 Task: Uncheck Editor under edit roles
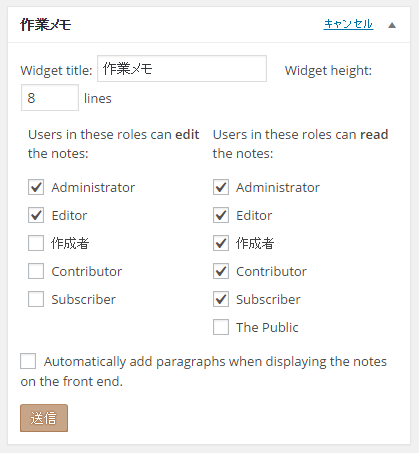(36, 215)
